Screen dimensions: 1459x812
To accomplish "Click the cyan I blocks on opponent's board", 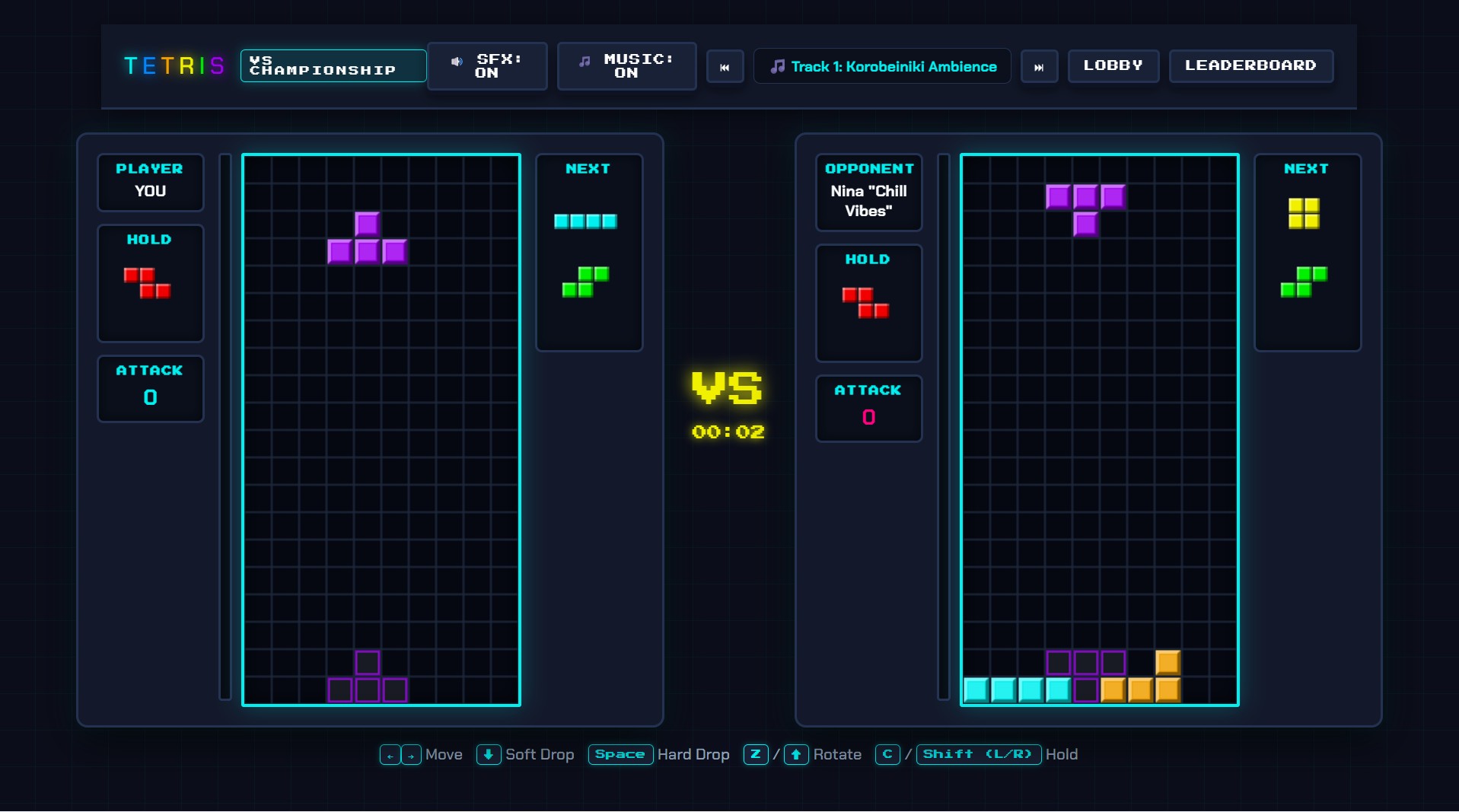I will coord(1017,690).
